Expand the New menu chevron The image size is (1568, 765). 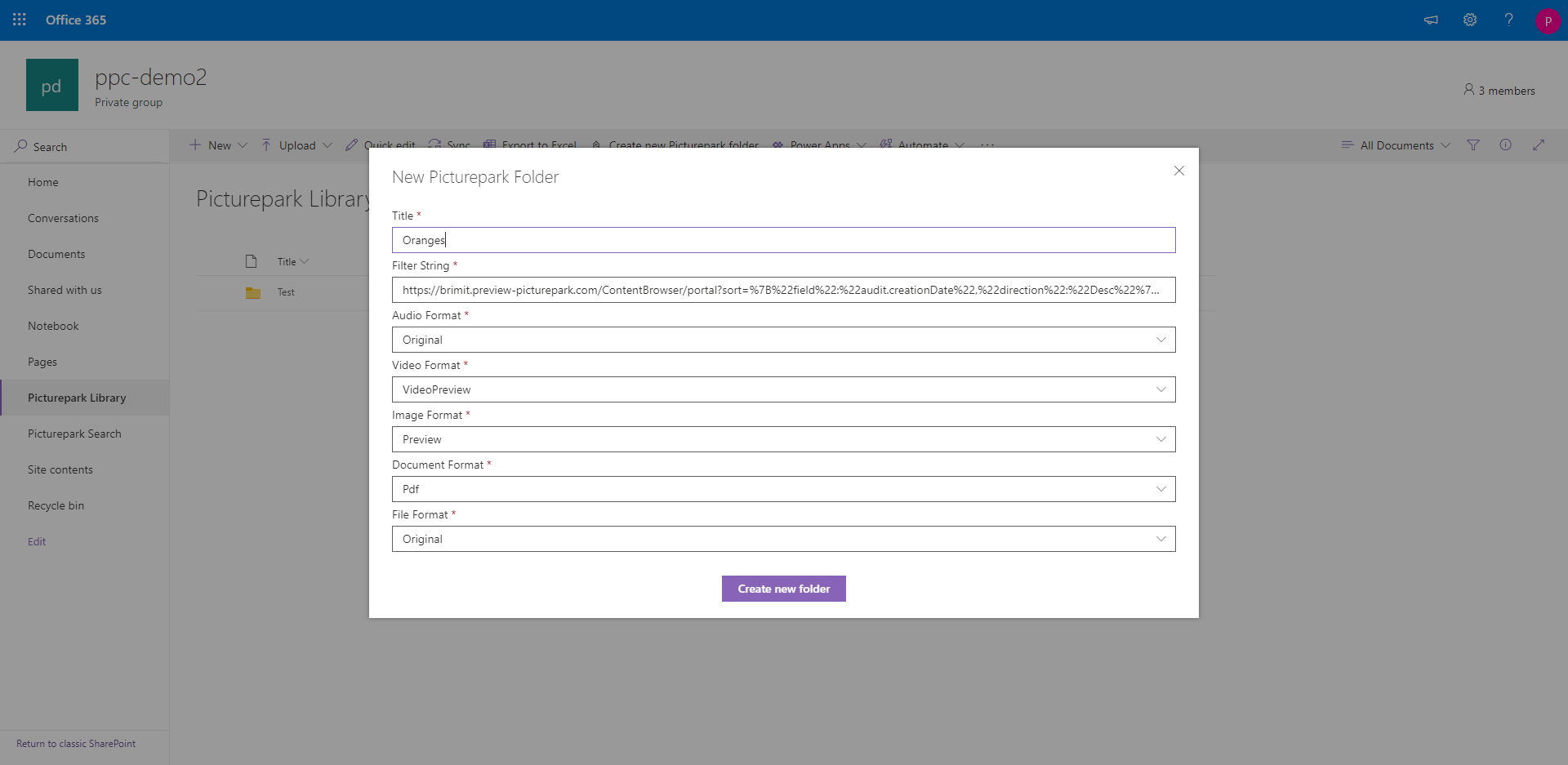(x=243, y=145)
